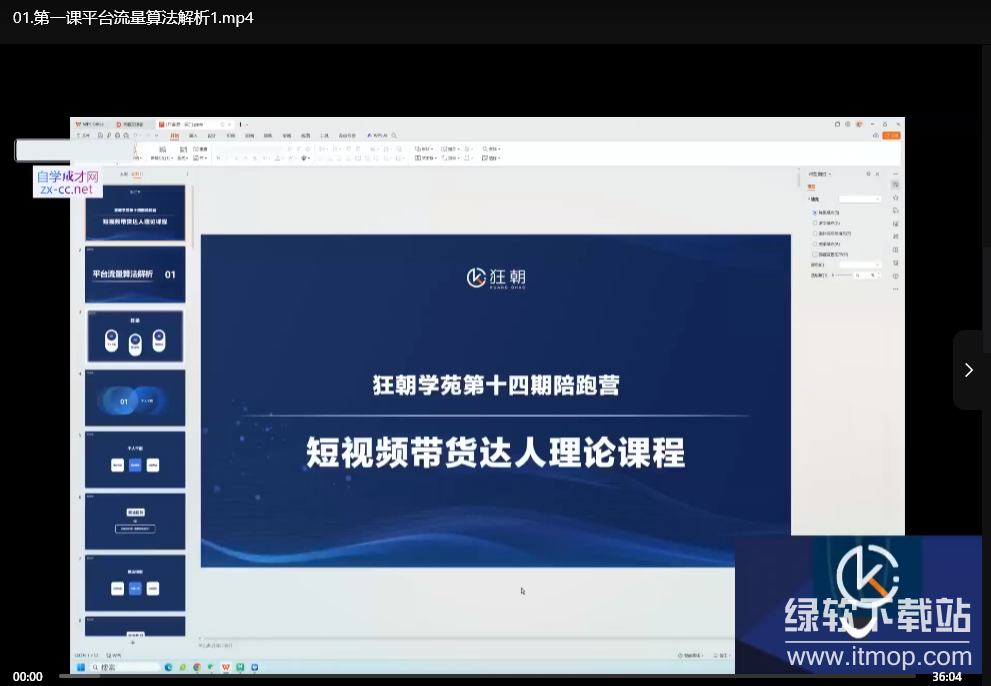
Task: Enable the hide background graphics checkbox
Action: click(815, 254)
